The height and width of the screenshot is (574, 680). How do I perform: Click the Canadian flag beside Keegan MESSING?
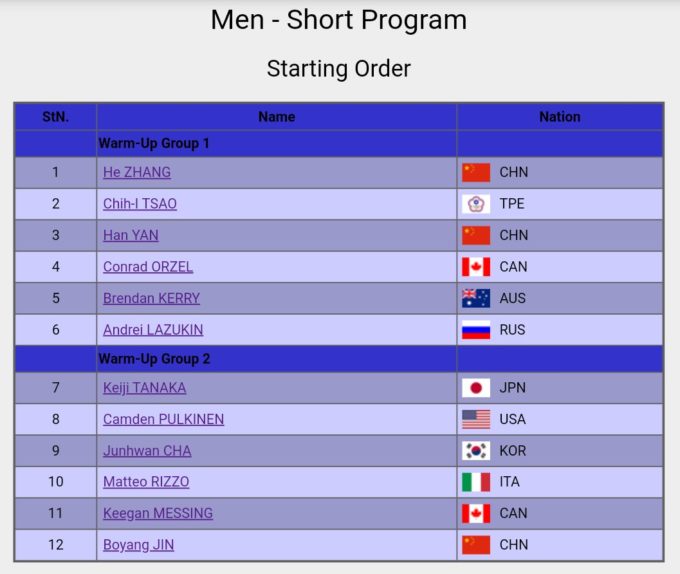(x=476, y=513)
